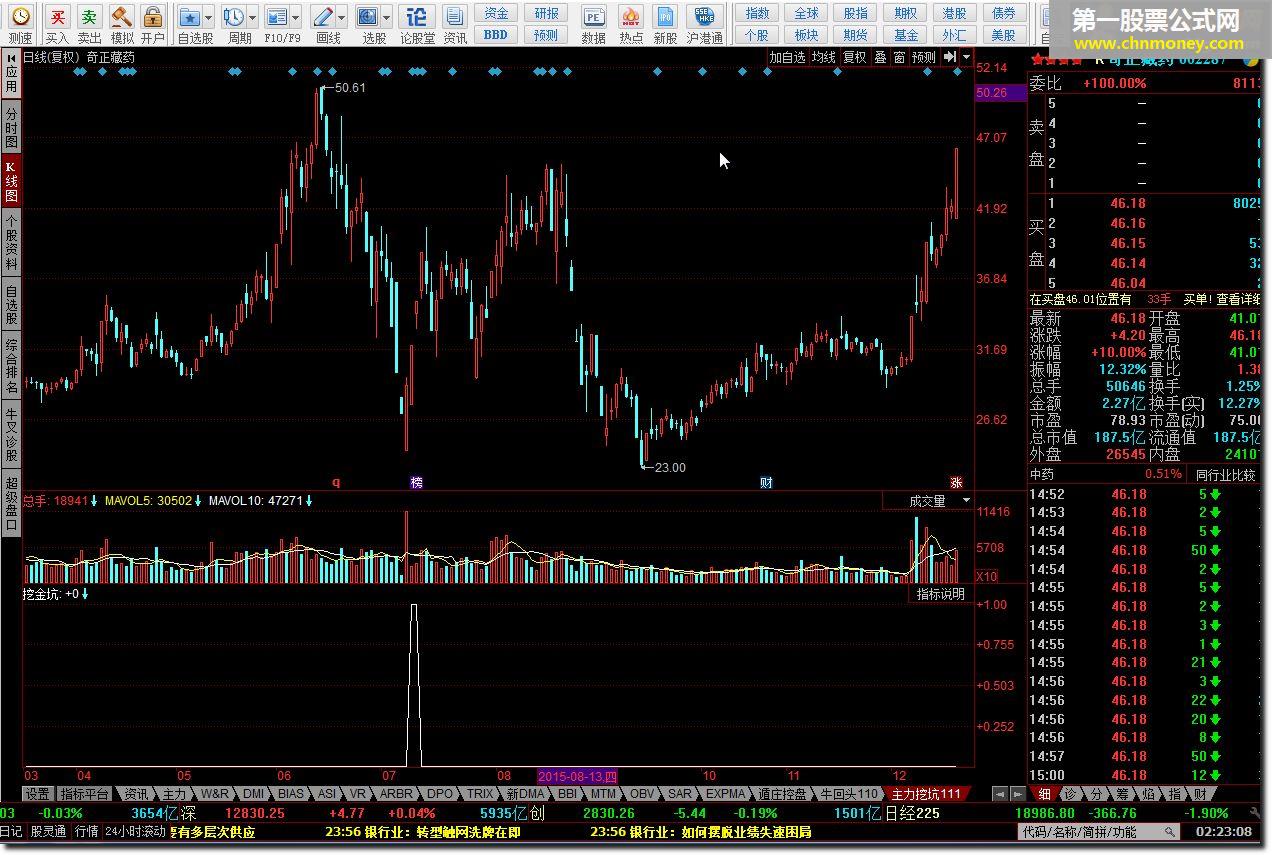Screen dimensions: 1272x855
Task: Open the 数据 PE data icon
Action: tap(594, 17)
